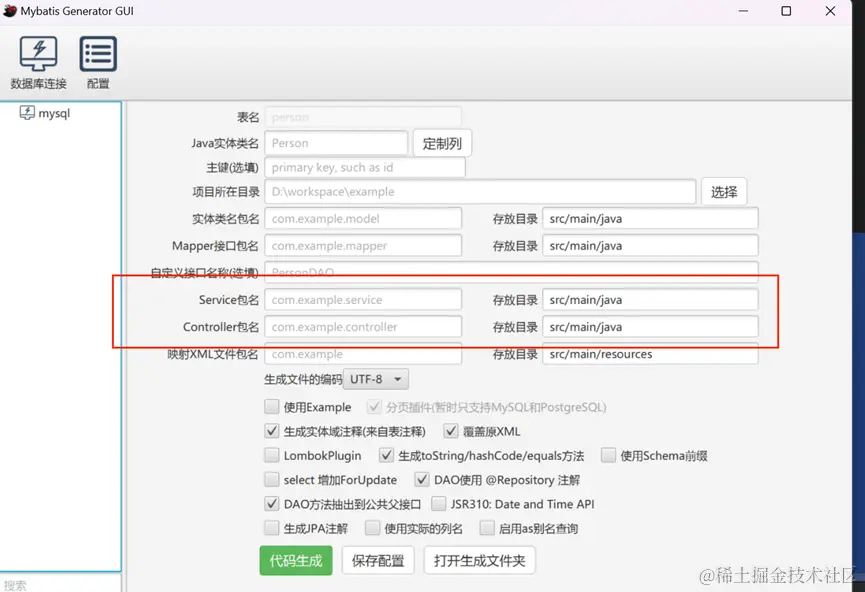Click the 保存配置 button
The width and height of the screenshot is (865, 592).
pos(378,561)
